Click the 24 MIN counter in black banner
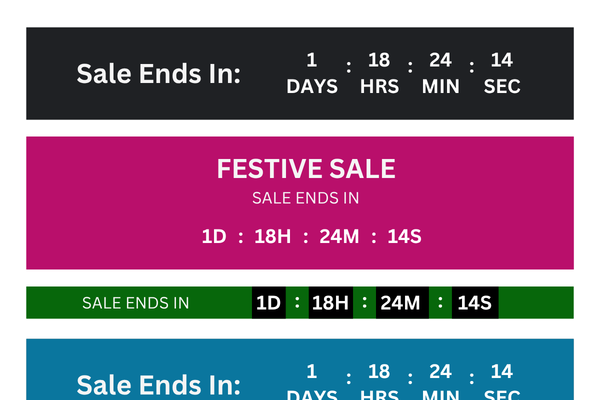Image resolution: width=600 pixels, height=400 pixels. [441, 73]
